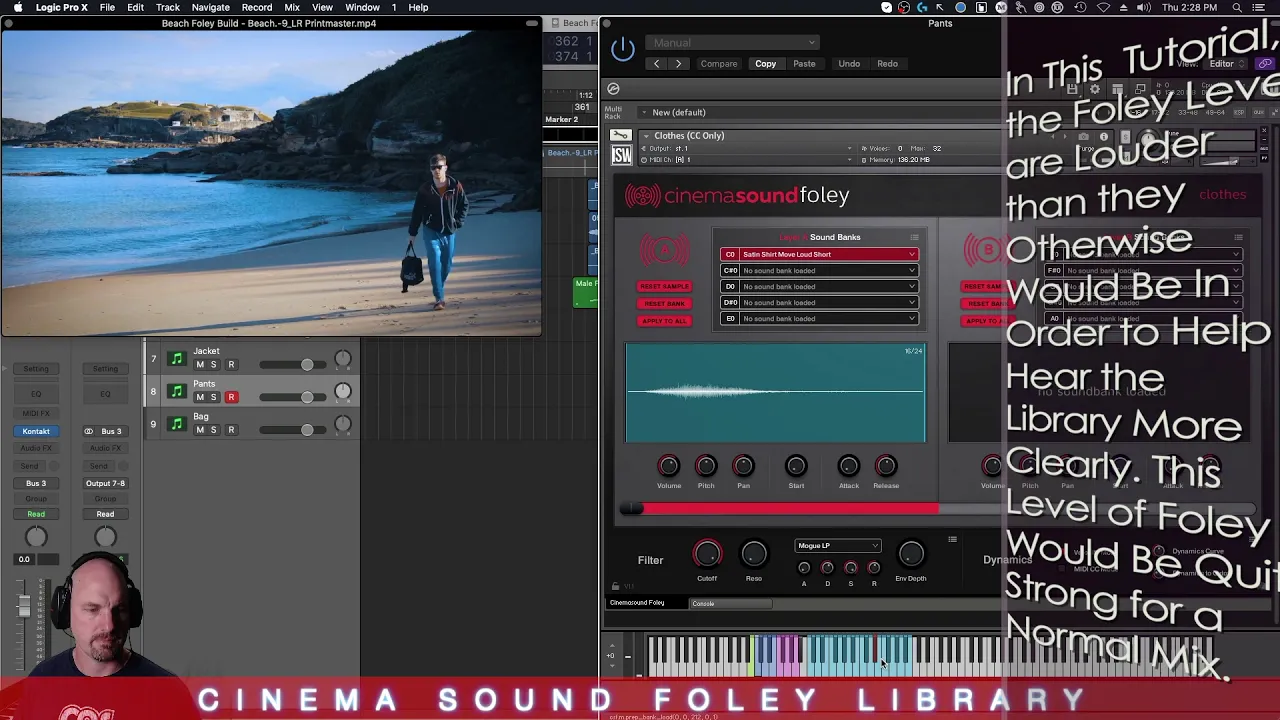Record-enable the Bag track
This screenshot has height=720, width=1280.
coord(231,430)
